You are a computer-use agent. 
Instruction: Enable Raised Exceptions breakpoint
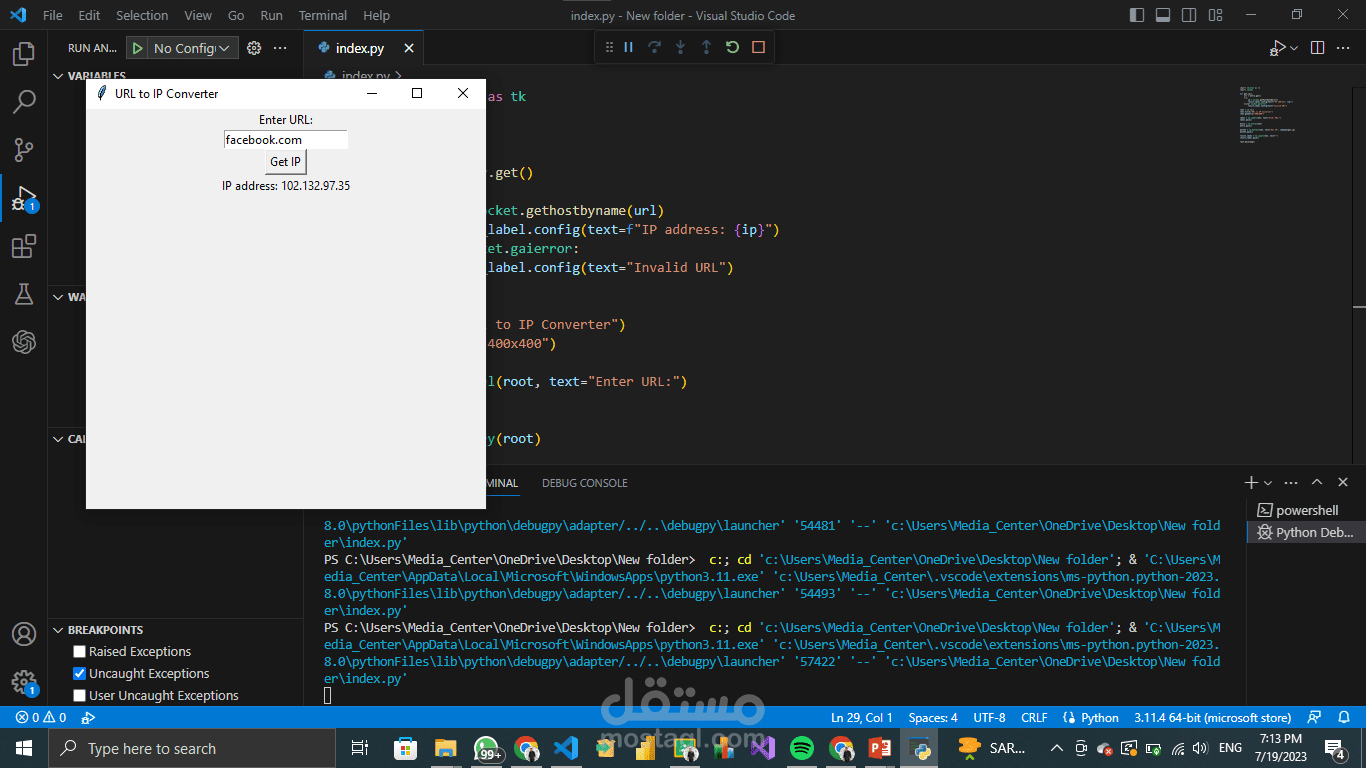coord(80,652)
